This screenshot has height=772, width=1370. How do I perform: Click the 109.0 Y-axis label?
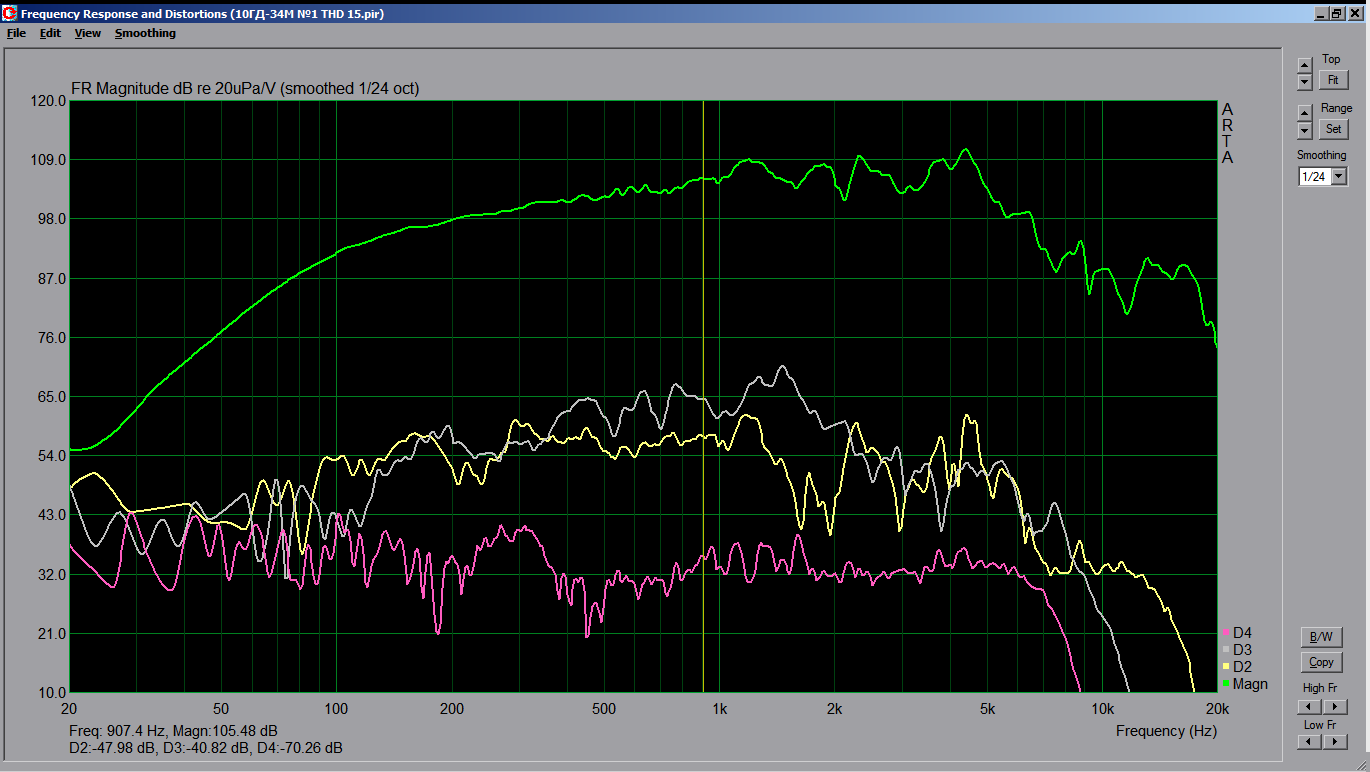[x=48, y=160]
